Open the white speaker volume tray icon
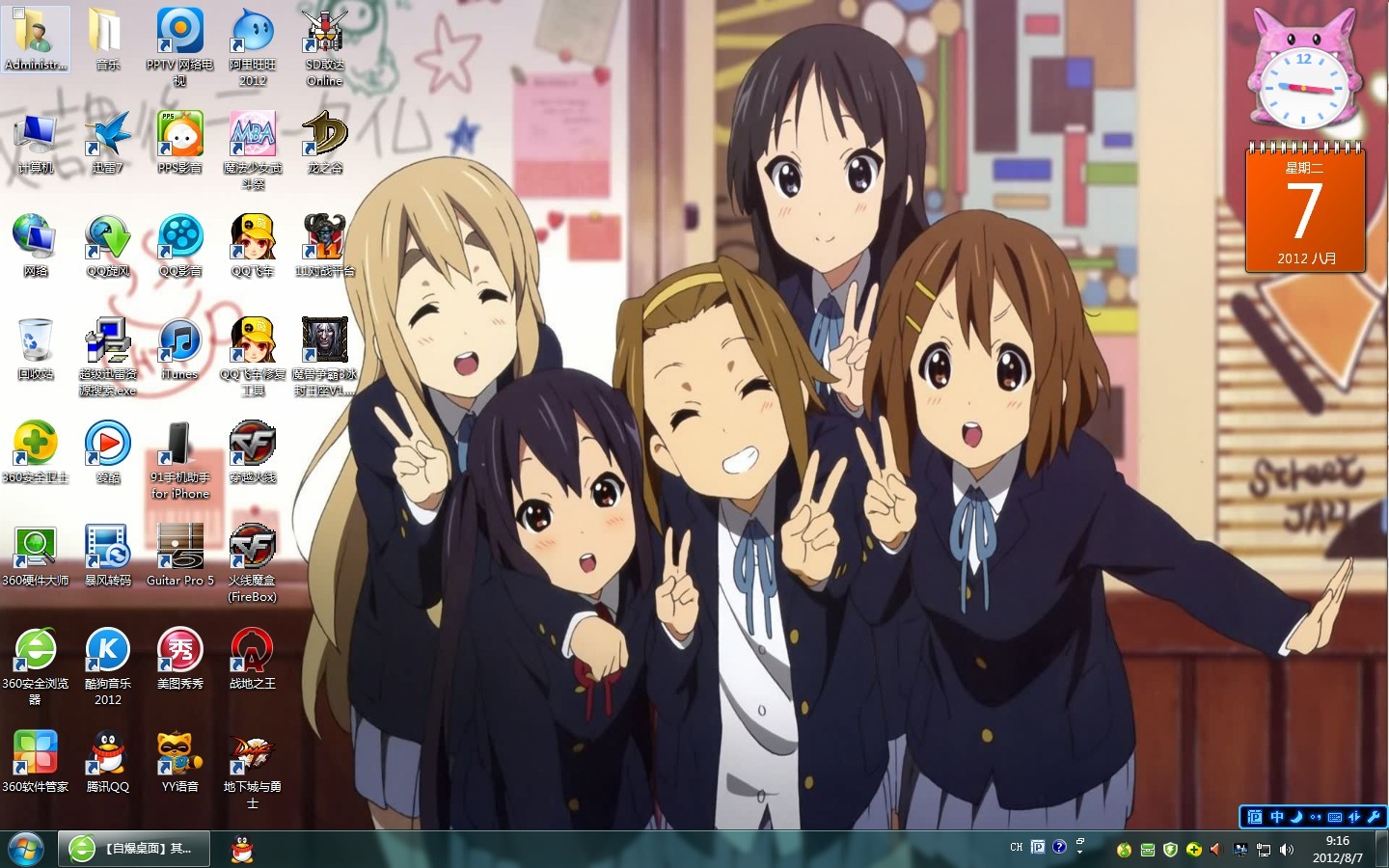Image resolution: width=1389 pixels, height=868 pixels. (1287, 850)
